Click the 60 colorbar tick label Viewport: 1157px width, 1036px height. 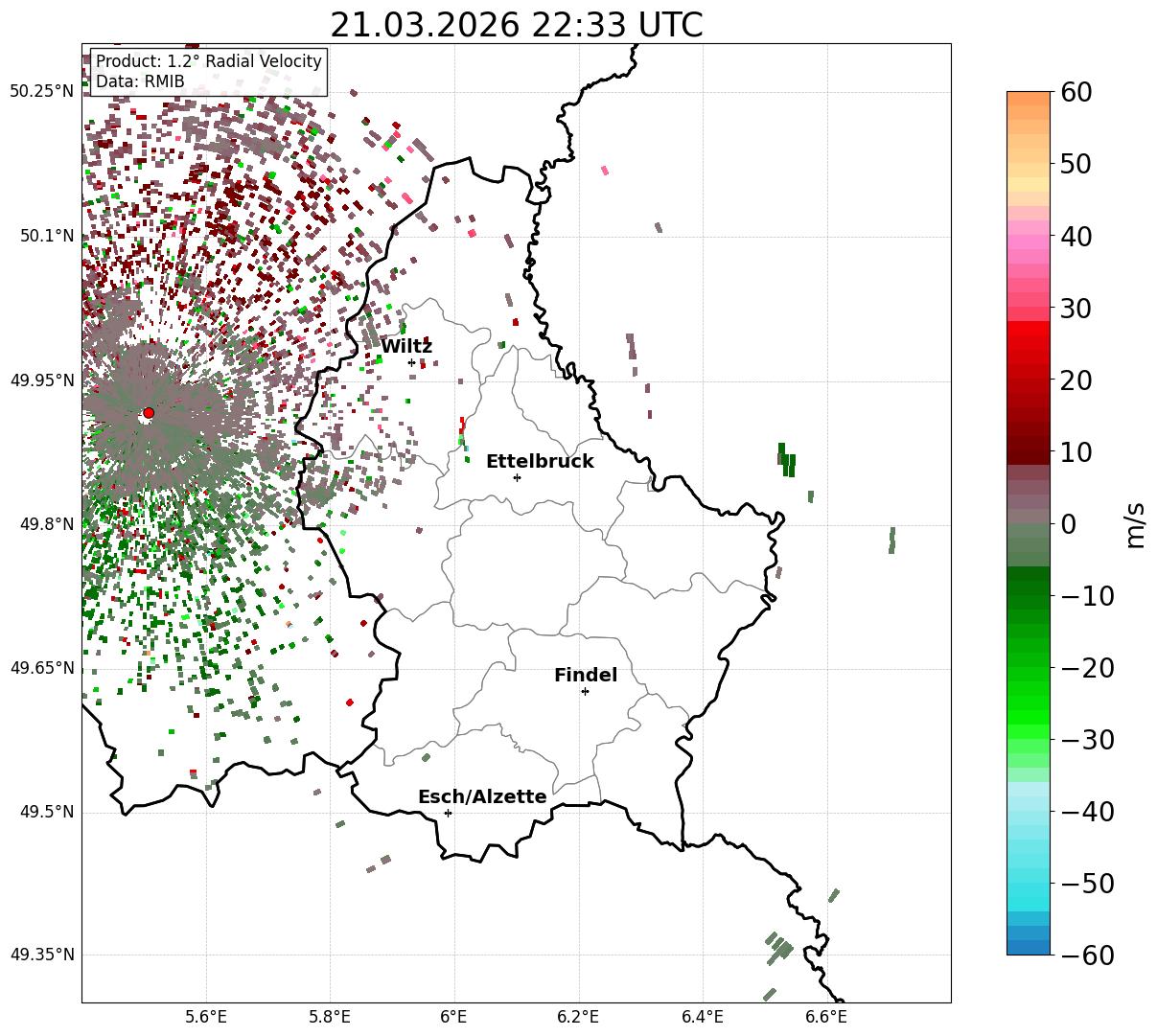(1077, 92)
